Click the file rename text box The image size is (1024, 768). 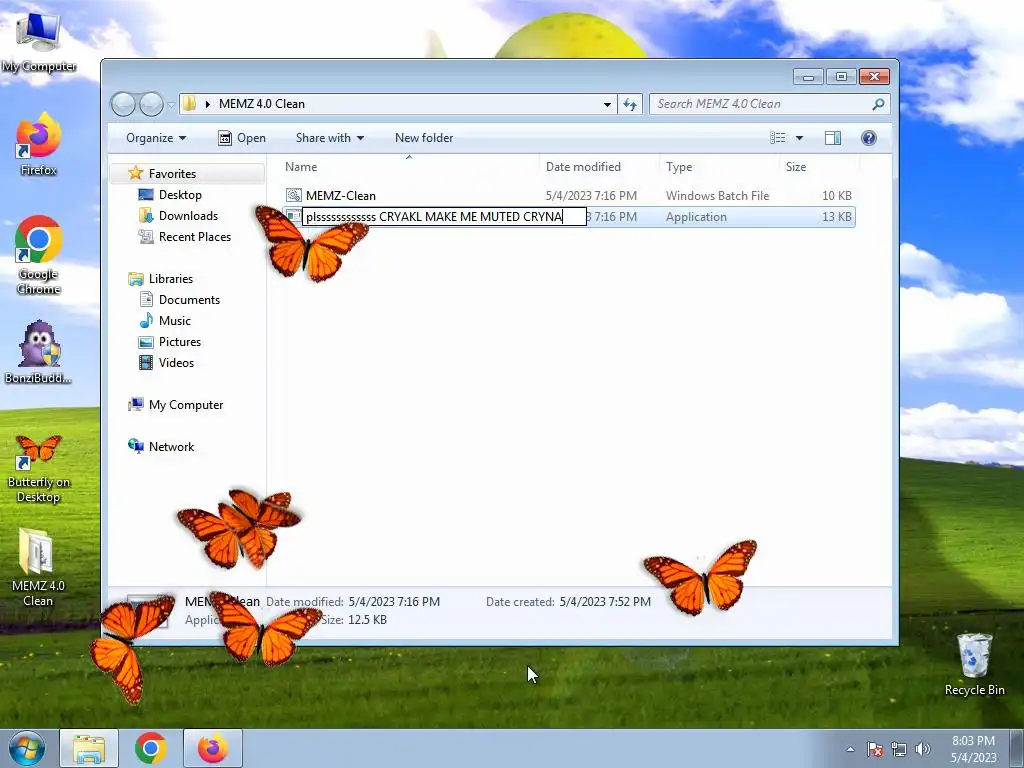coord(444,217)
